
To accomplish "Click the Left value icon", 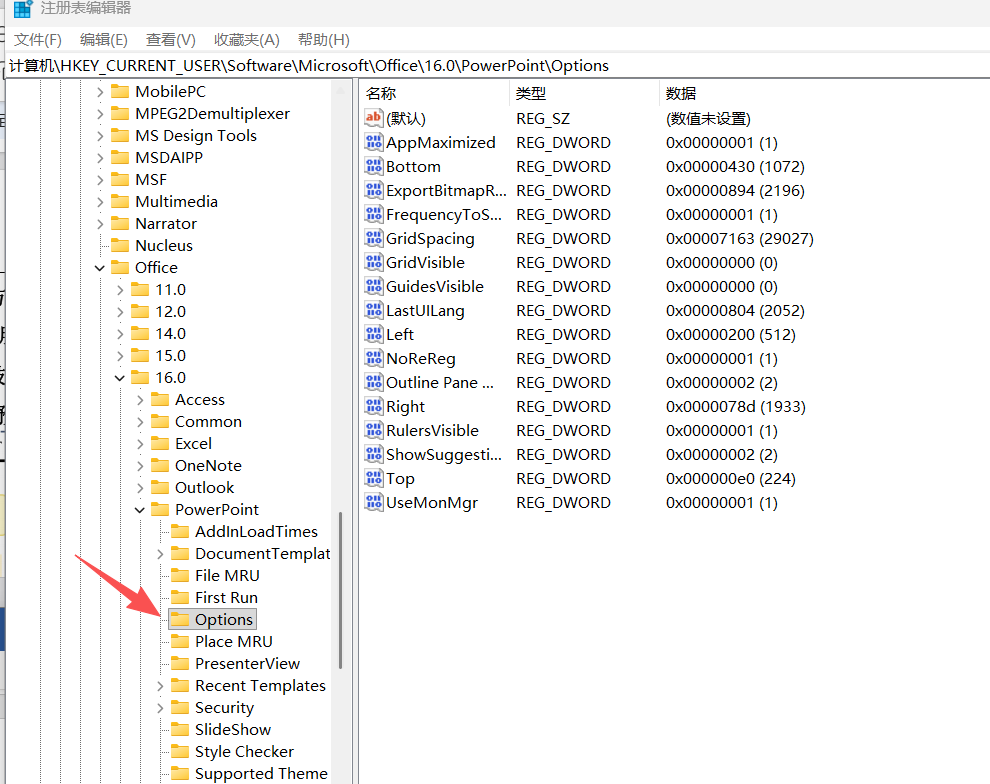I will tap(374, 335).
